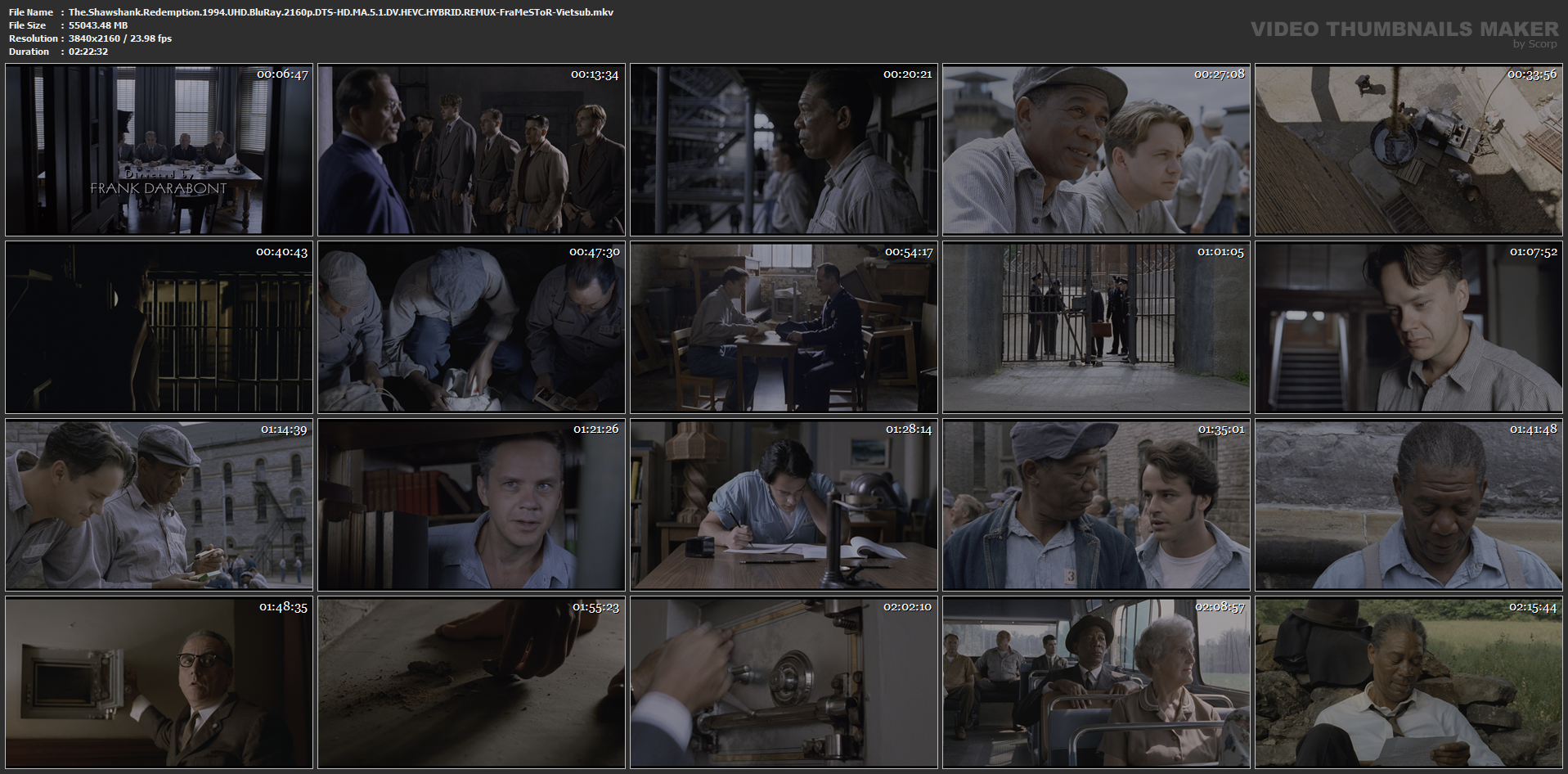1568x774 pixels.
Task: Open the thumbnail at 00:27:08
Action: coord(1096,150)
